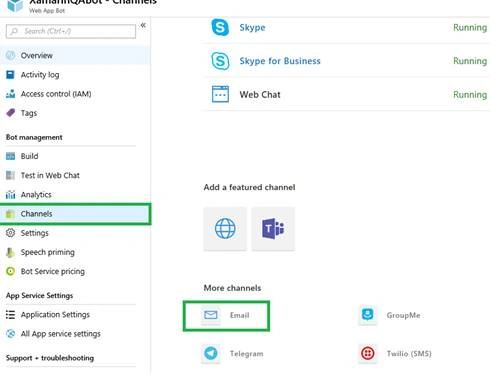This screenshot has height=379, width=490.
Task: Open Application Settings
Action: pyautogui.click(x=55, y=315)
